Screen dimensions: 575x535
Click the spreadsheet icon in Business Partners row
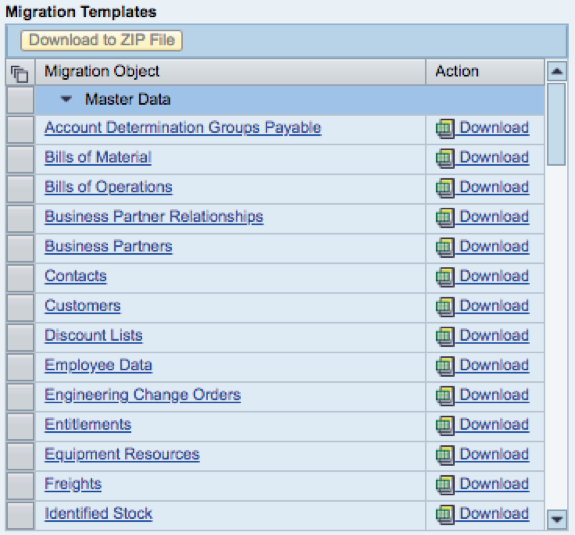pyautogui.click(x=445, y=248)
